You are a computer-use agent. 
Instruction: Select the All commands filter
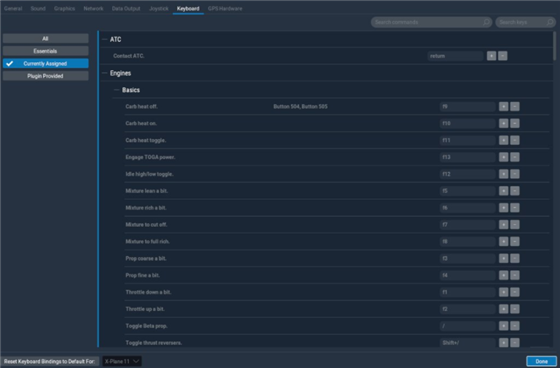click(x=45, y=39)
